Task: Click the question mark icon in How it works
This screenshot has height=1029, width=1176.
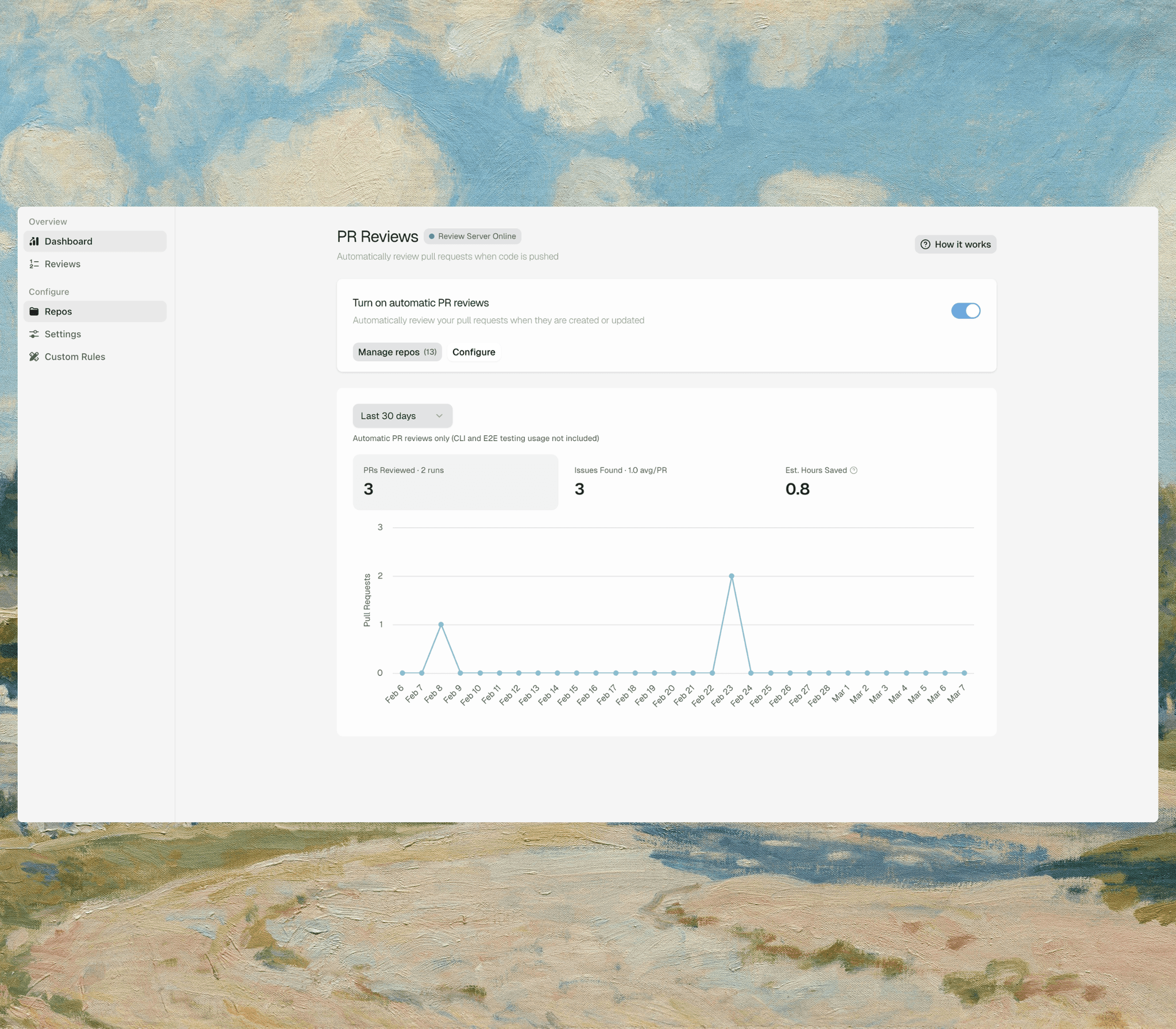Action: click(925, 245)
